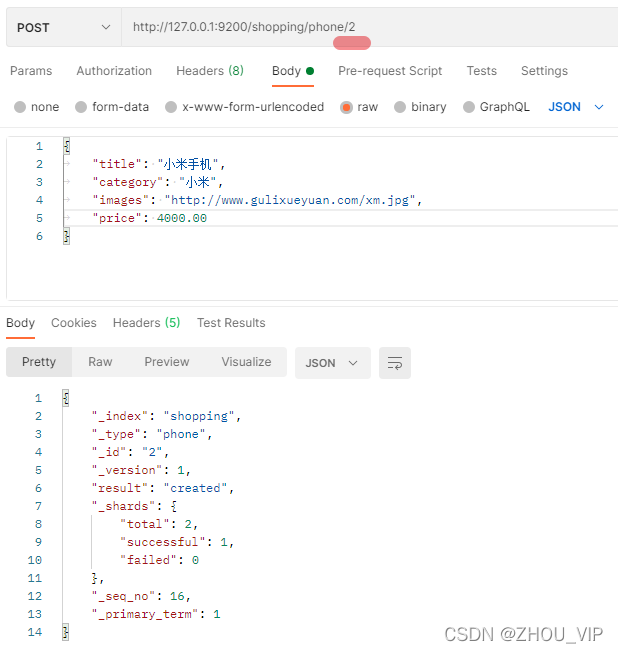Open the Headers (8) request tab
Image resolution: width=618 pixels, height=653 pixels.
point(210,71)
